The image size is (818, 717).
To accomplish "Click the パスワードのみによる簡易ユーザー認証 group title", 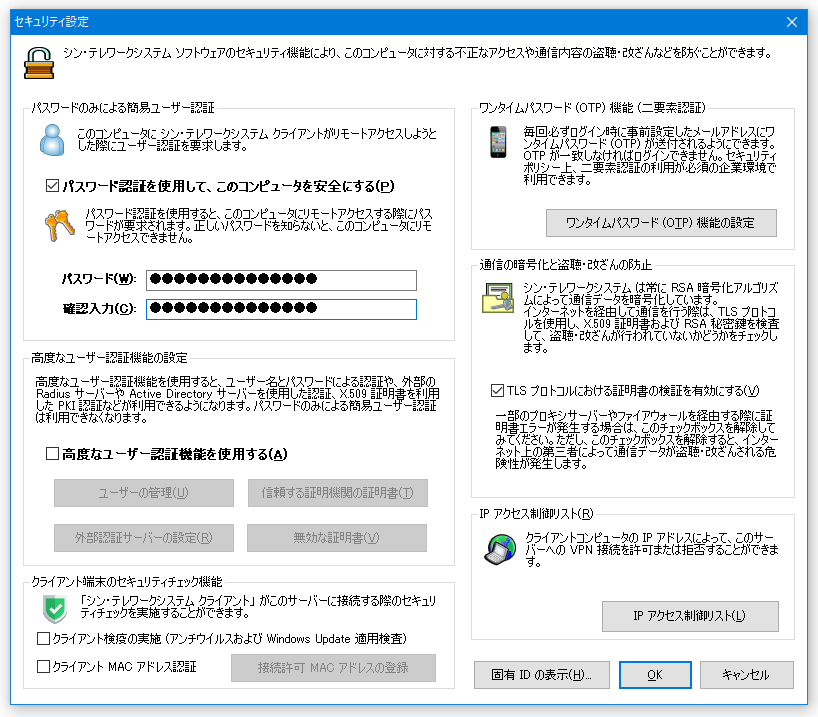I will click(x=123, y=108).
